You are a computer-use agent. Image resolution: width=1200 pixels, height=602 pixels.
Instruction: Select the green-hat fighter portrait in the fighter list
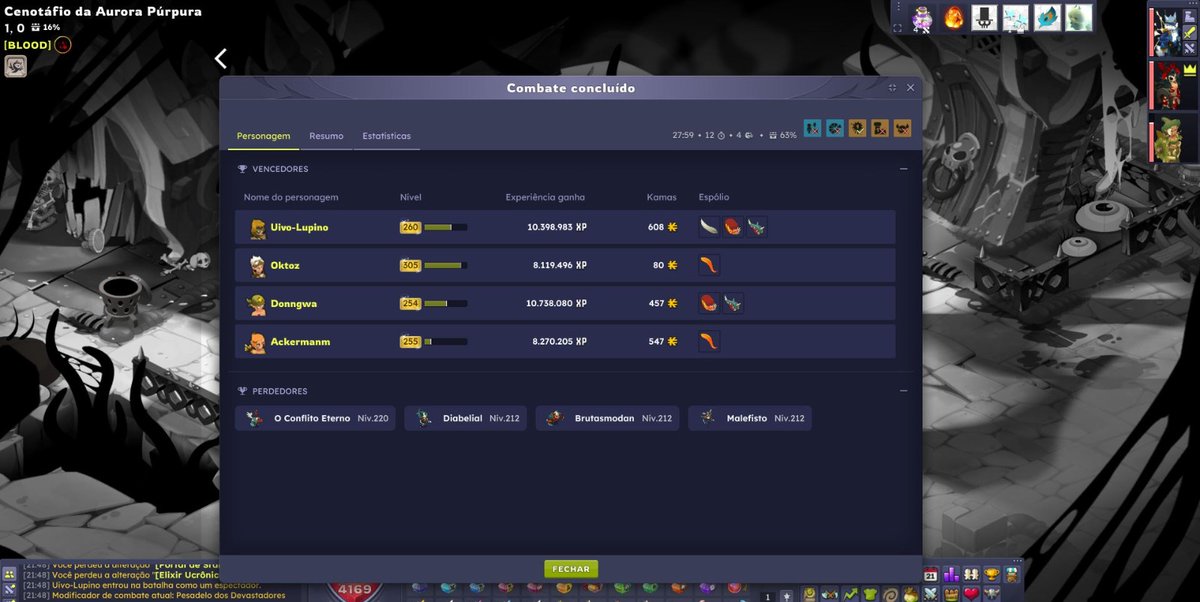tap(1166, 139)
